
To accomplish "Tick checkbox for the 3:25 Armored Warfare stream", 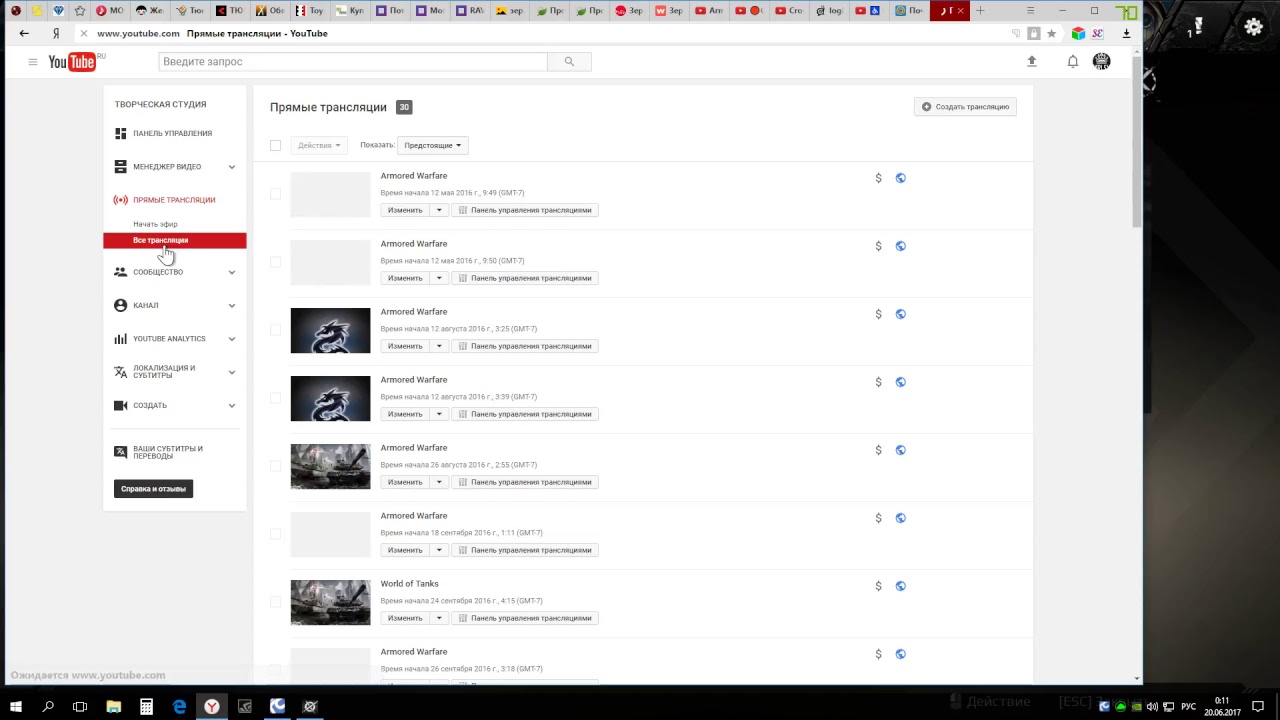I will pyautogui.click(x=275, y=330).
